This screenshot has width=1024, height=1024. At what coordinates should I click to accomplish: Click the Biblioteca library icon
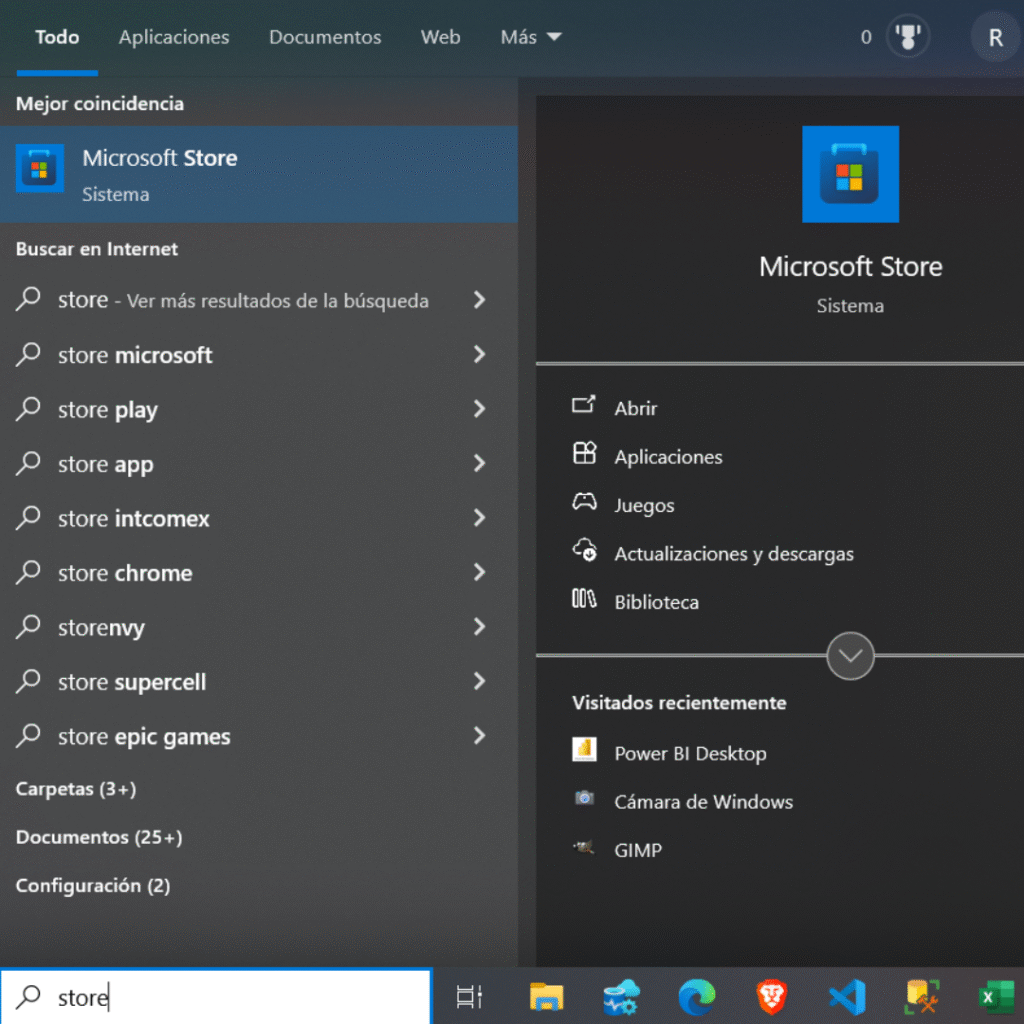[584, 599]
